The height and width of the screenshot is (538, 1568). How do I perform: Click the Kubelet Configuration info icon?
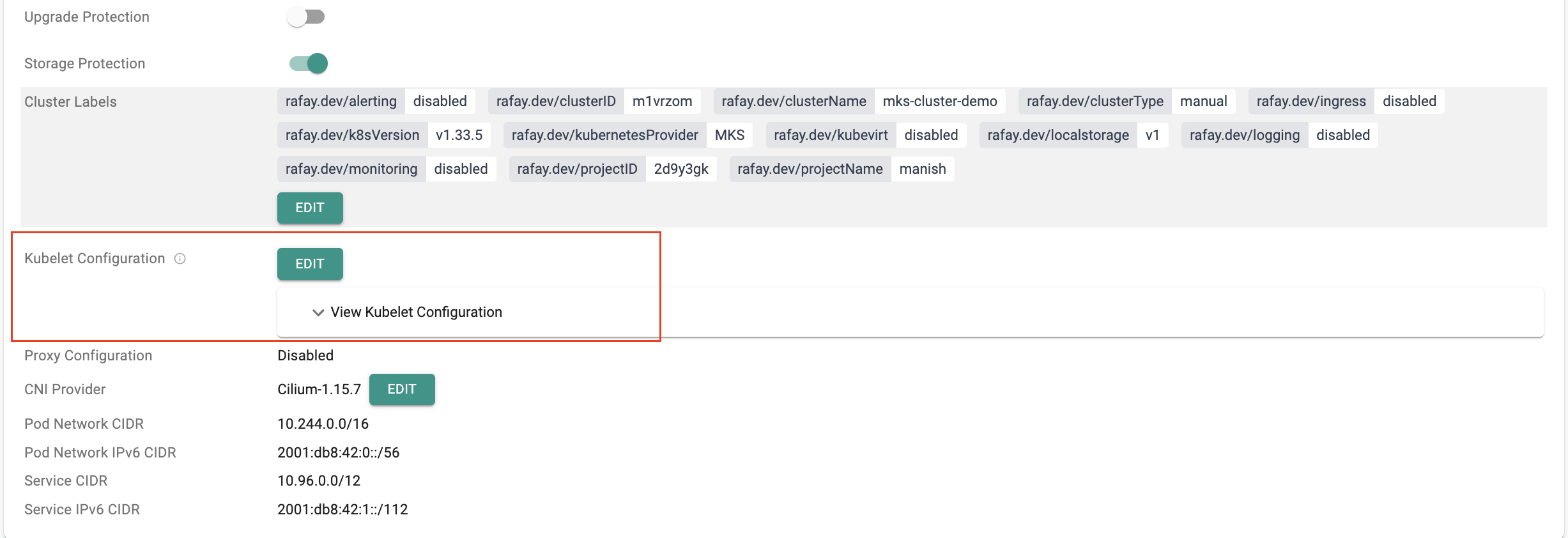pos(180,259)
